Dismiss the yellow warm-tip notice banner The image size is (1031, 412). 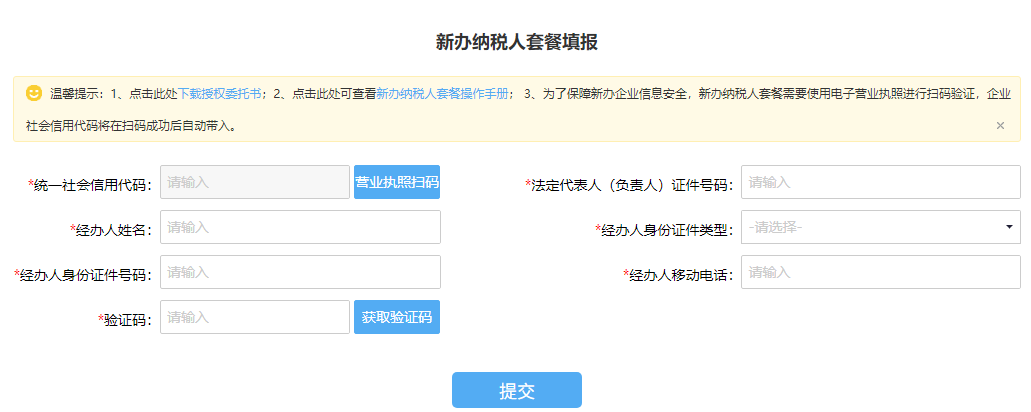pos(1000,125)
